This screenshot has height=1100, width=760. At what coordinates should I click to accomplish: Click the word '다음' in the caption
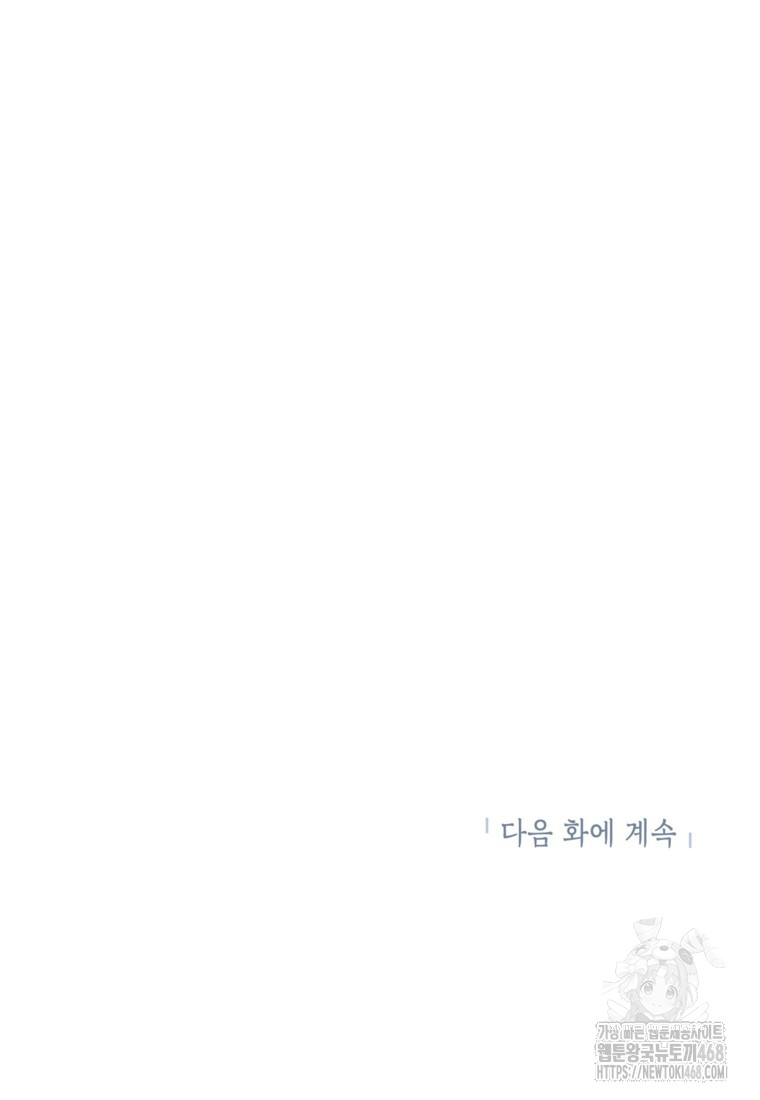tap(524, 833)
